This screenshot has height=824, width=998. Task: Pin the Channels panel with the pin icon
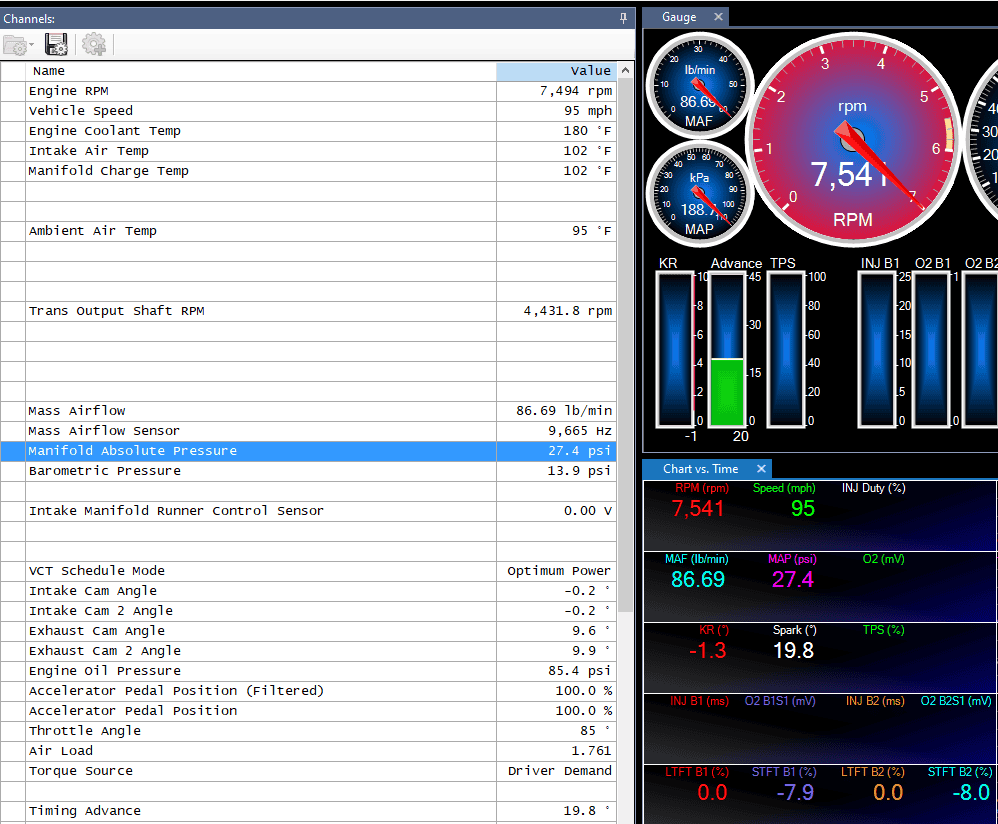(623, 18)
